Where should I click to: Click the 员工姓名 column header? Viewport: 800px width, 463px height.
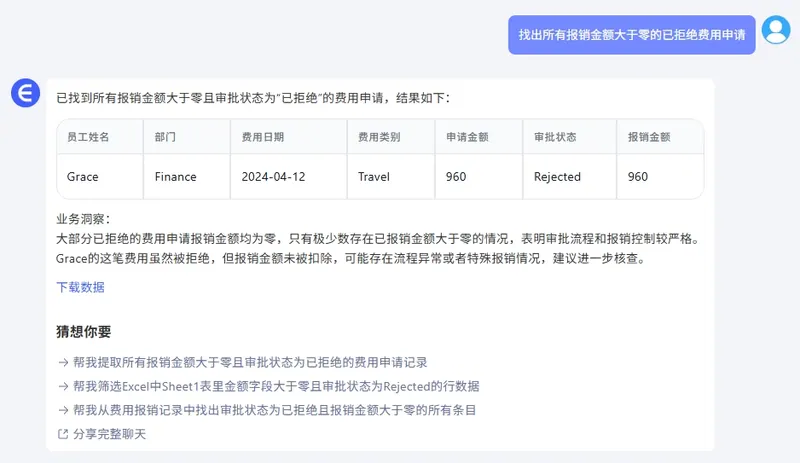coord(88,137)
